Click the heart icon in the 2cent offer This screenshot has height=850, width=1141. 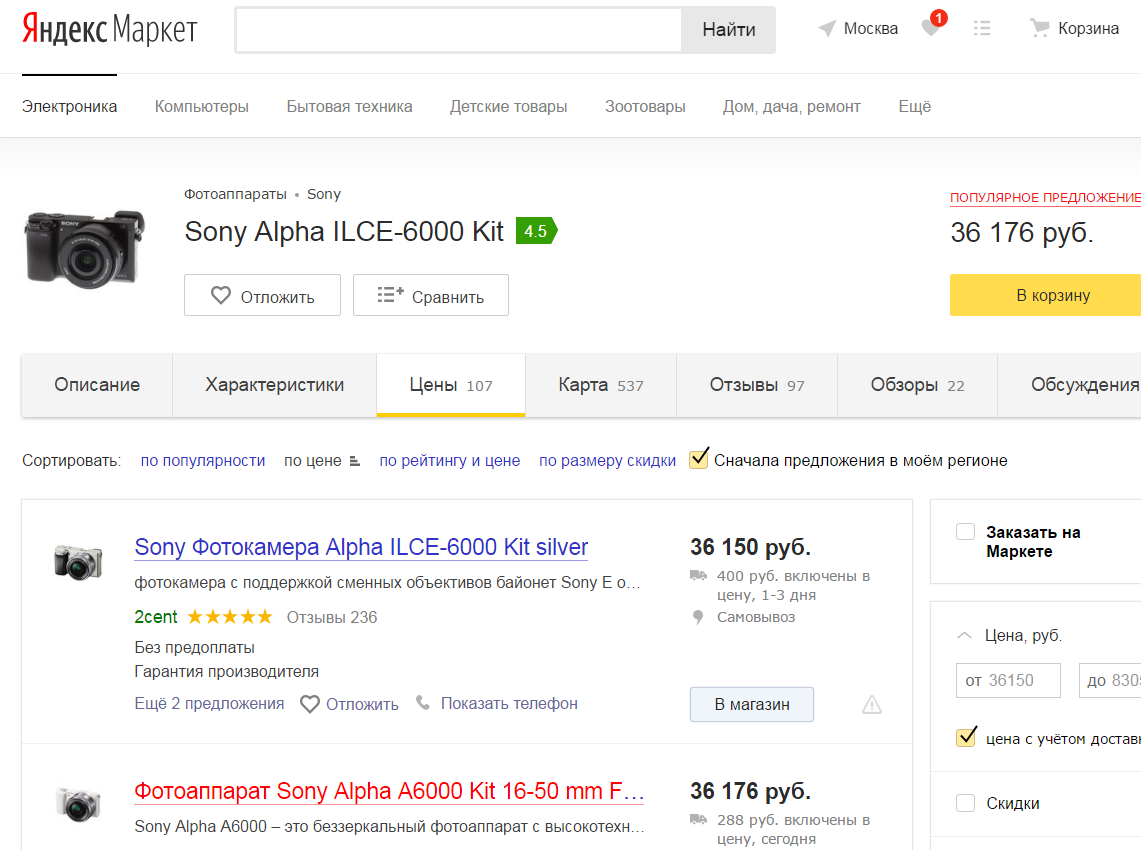(310, 704)
